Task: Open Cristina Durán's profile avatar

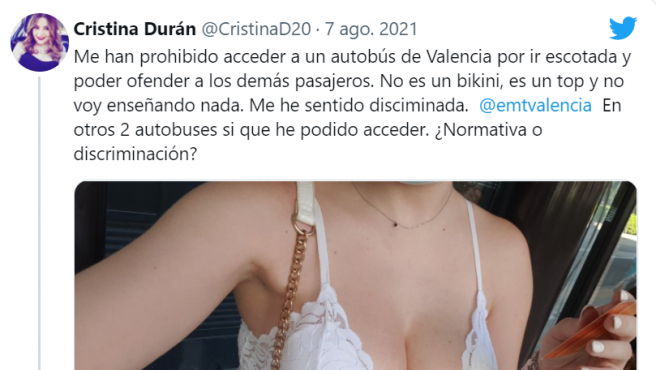Action: 39,42
